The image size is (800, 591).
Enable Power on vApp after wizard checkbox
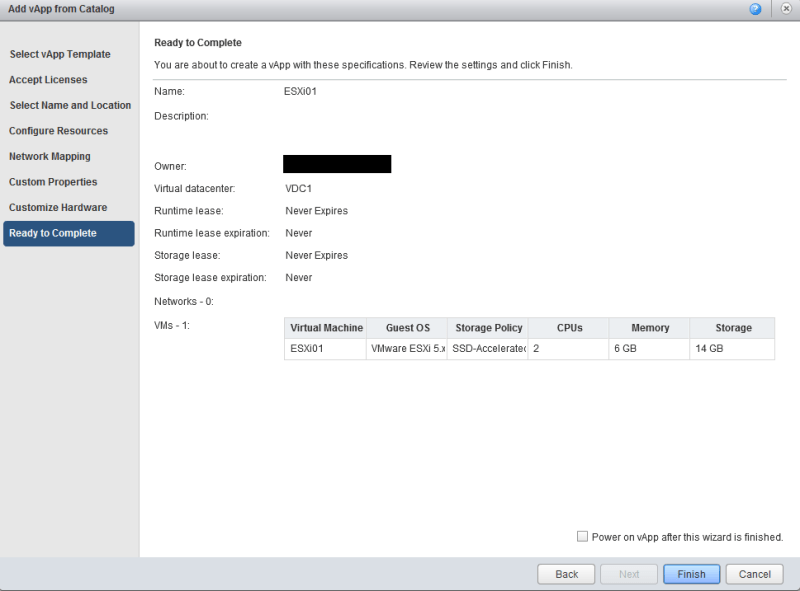coord(583,537)
